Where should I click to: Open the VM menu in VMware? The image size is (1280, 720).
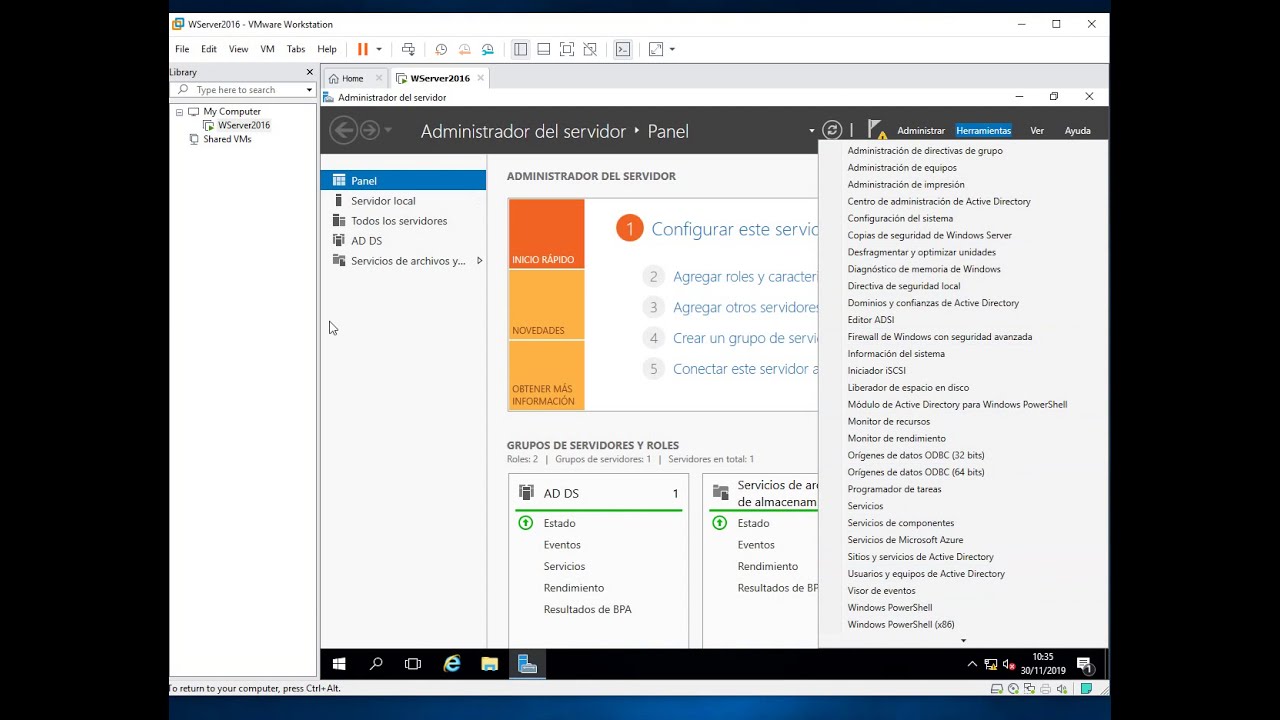click(x=267, y=49)
